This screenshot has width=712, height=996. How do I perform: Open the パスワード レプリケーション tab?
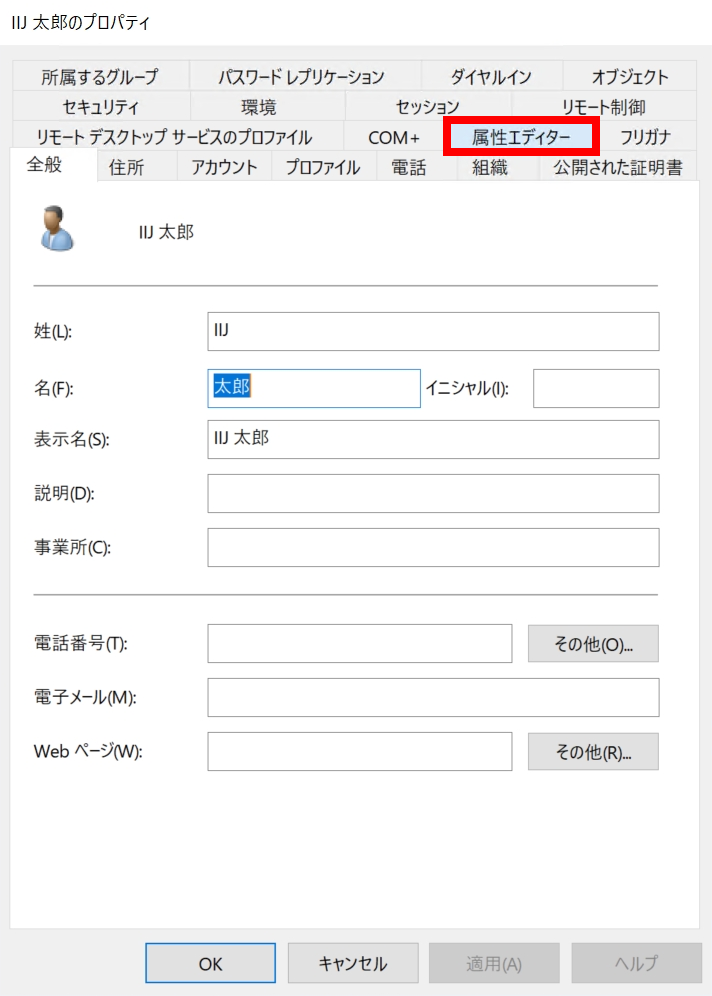point(302,77)
